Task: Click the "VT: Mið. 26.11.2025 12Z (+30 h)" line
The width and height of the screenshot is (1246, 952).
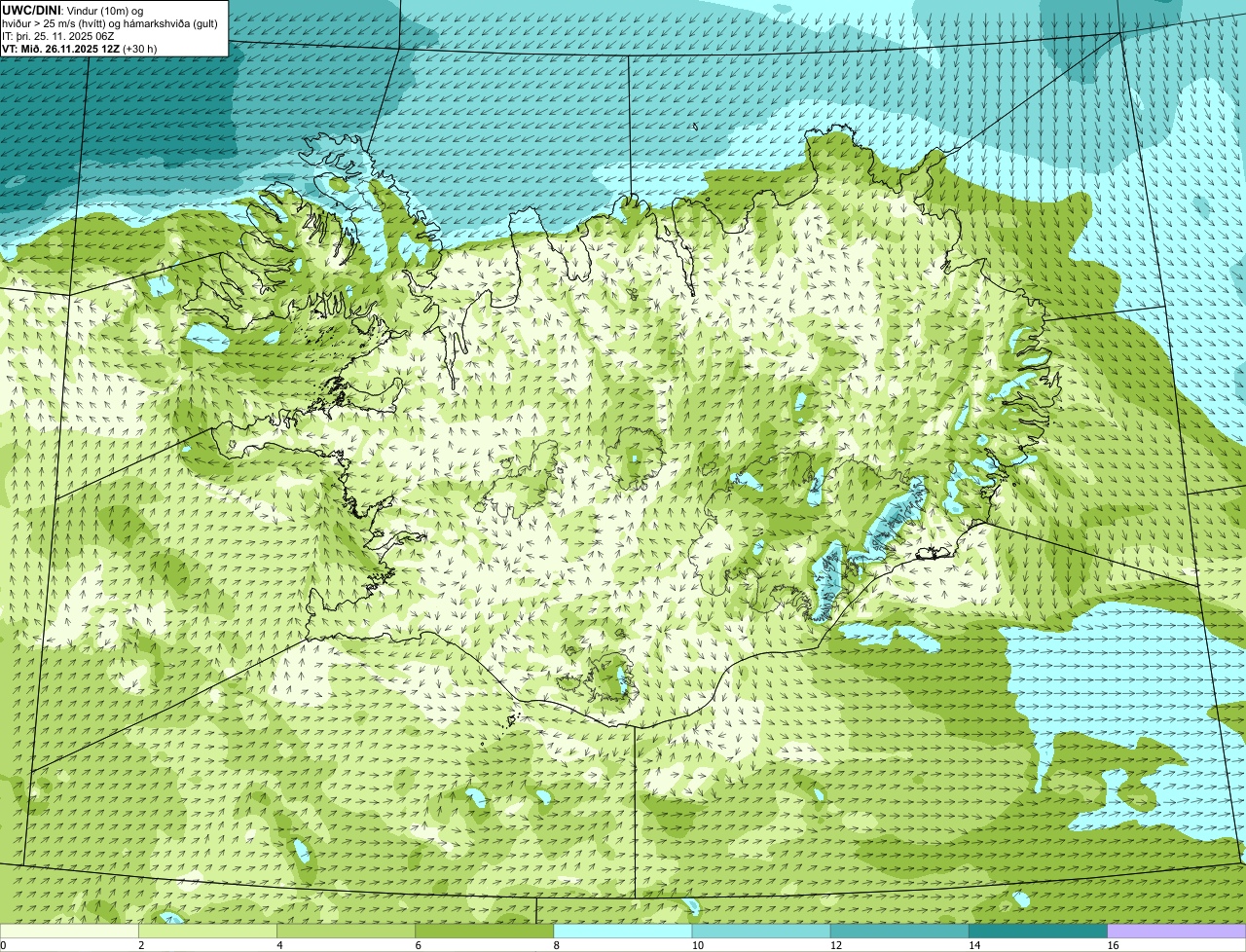Action: click(80, 48)
